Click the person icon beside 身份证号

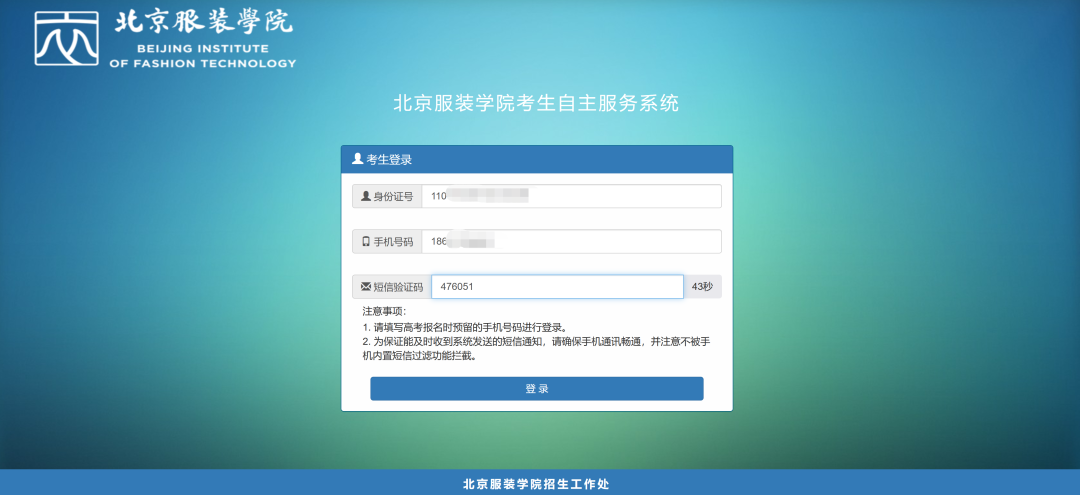[x=366, y=196]
